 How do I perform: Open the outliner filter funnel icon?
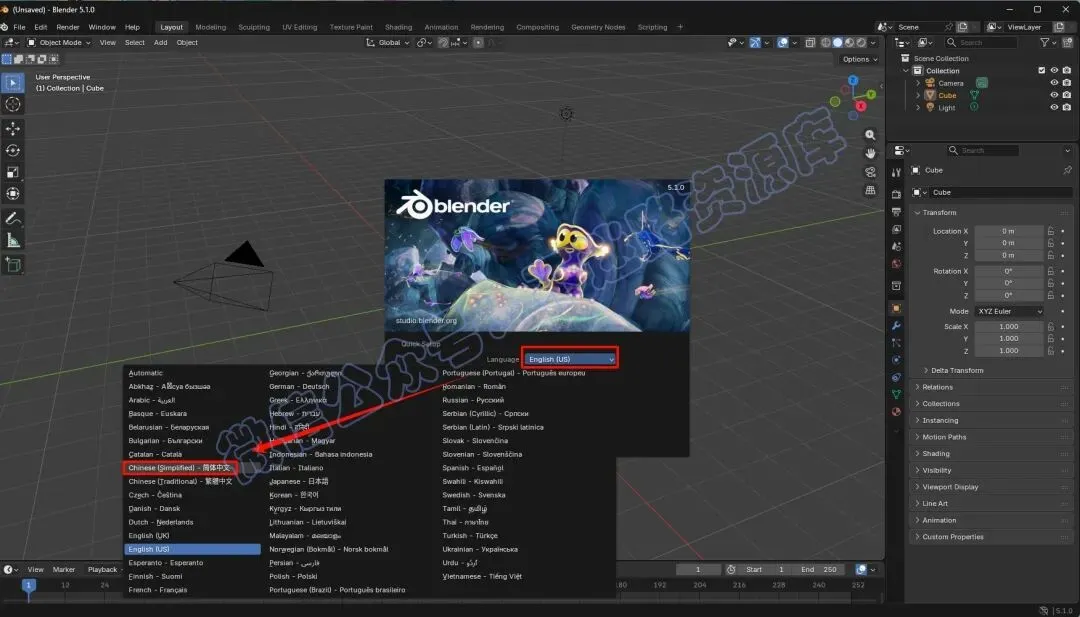pyautogui.click(x=1045, y=43)
